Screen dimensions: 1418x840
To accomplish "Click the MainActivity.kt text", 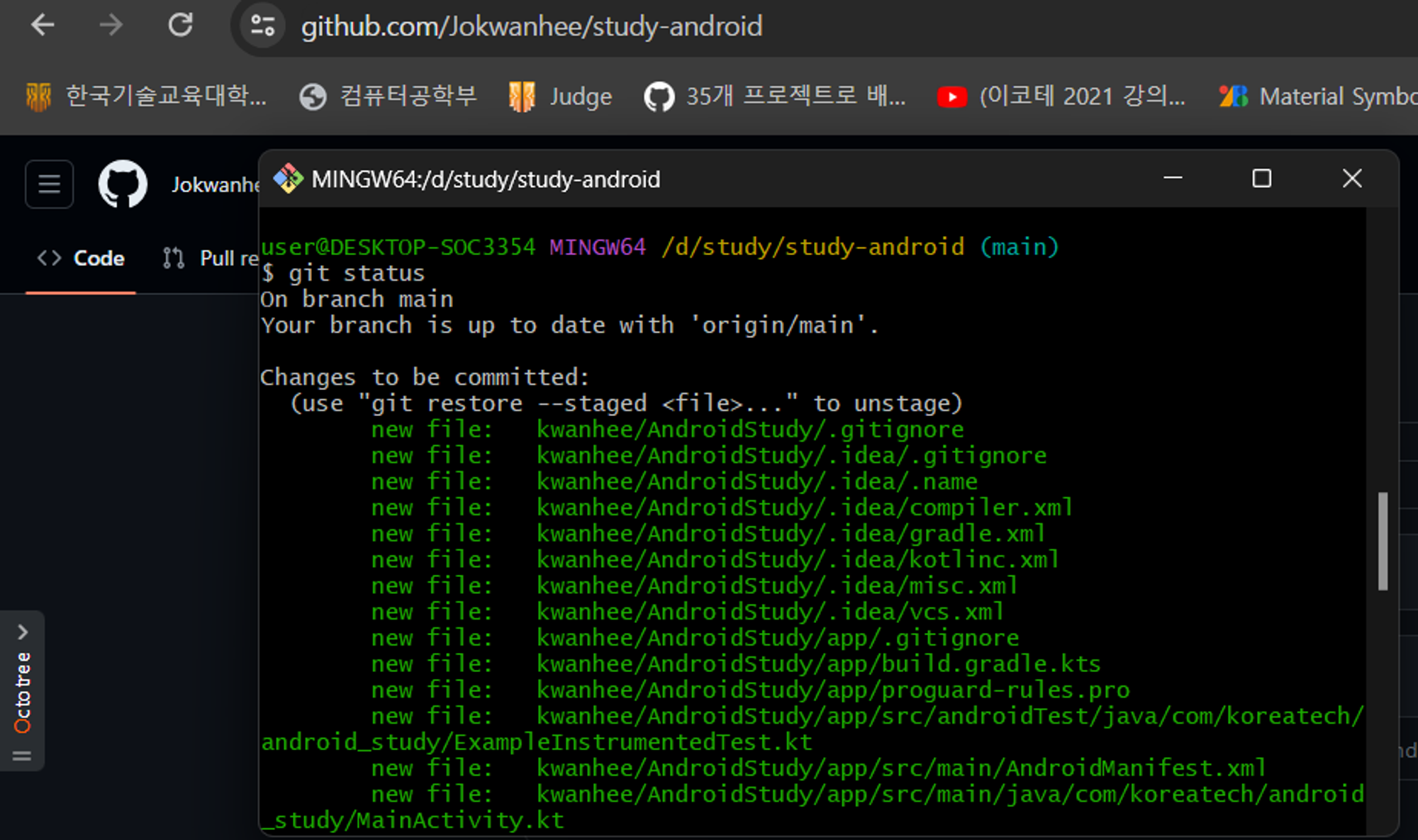I will (459, 820).
